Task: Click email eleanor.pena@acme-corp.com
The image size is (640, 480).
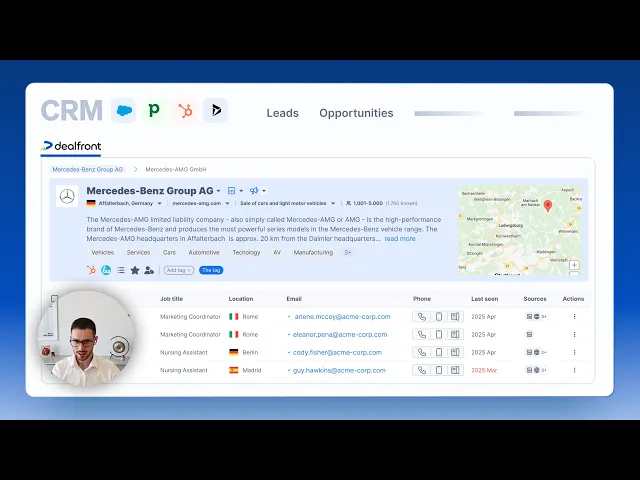Action: click(x=340, y=335)
